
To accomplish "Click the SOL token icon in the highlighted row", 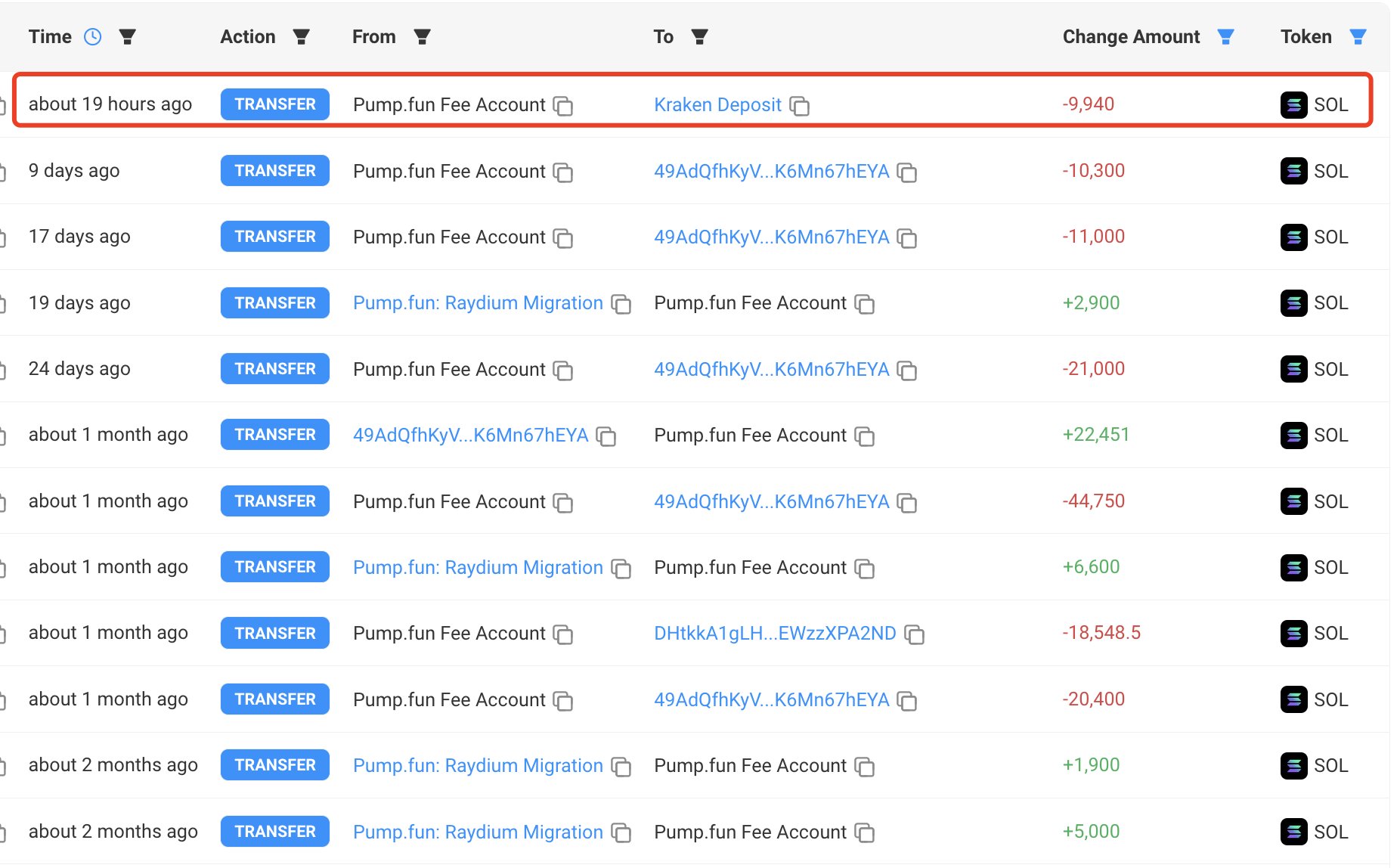I will tap(1295, 104).
